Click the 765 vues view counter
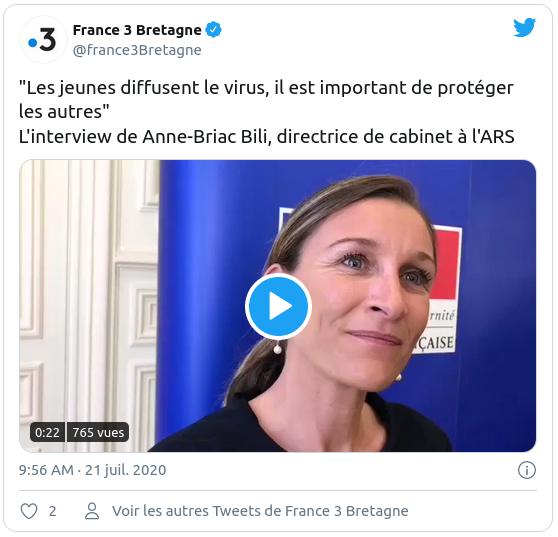The image size is (558, 537). click(98, 432)
